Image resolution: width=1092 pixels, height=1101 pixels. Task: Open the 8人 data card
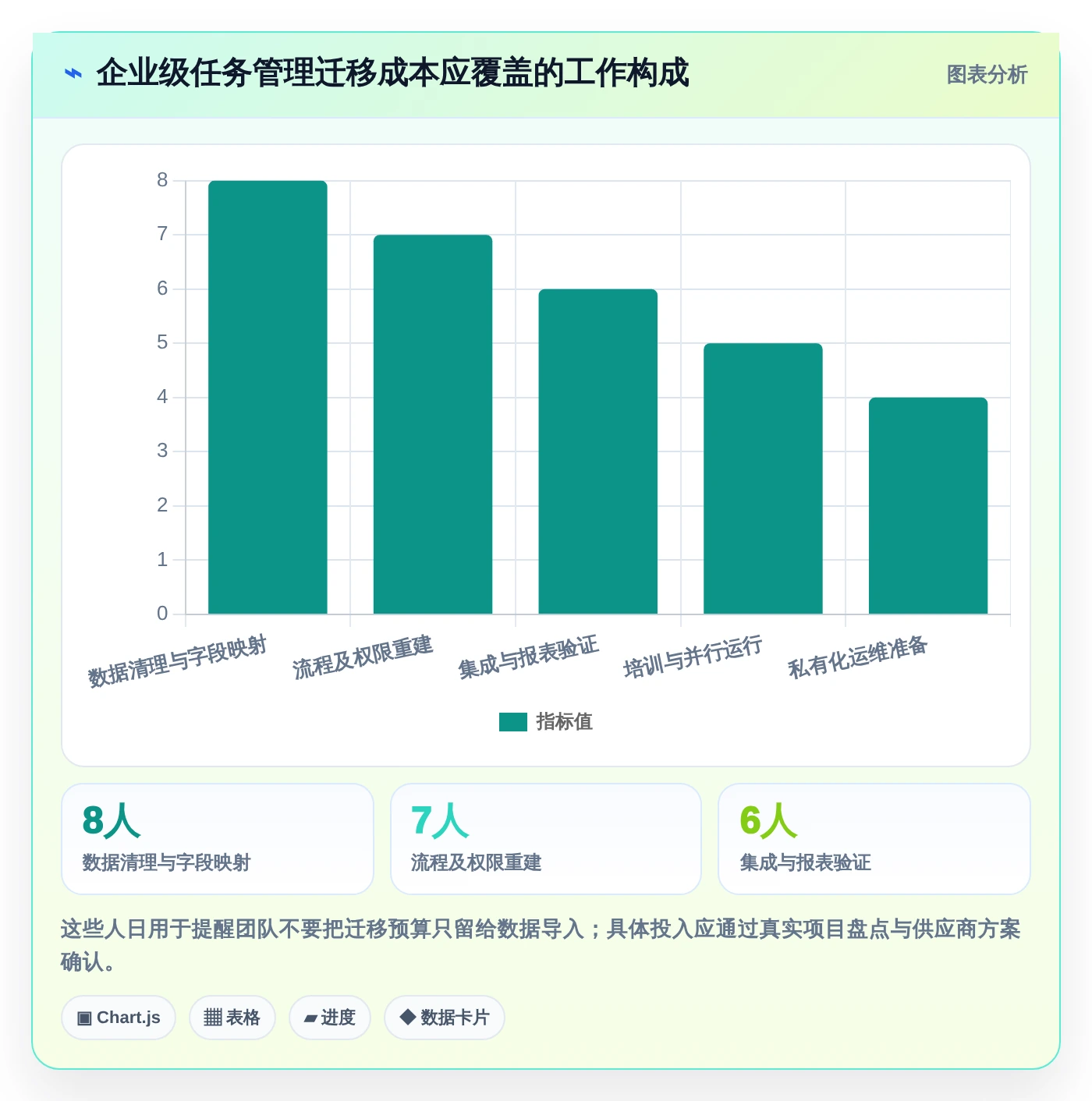point(218,839)
